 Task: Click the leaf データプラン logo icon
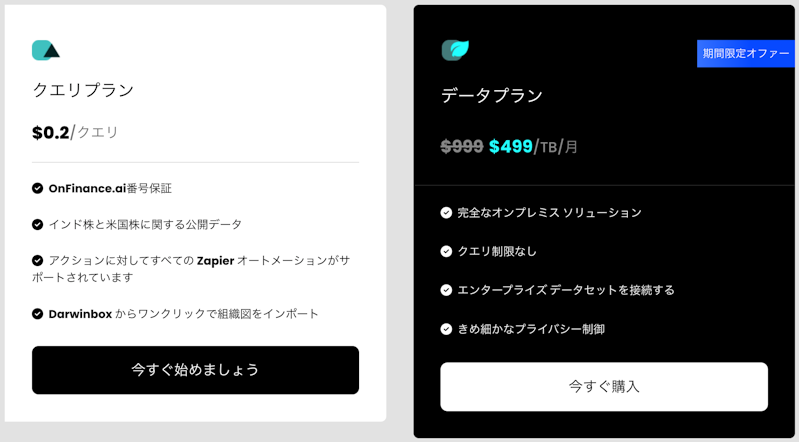pyautogui.click(x=455, y=50)
